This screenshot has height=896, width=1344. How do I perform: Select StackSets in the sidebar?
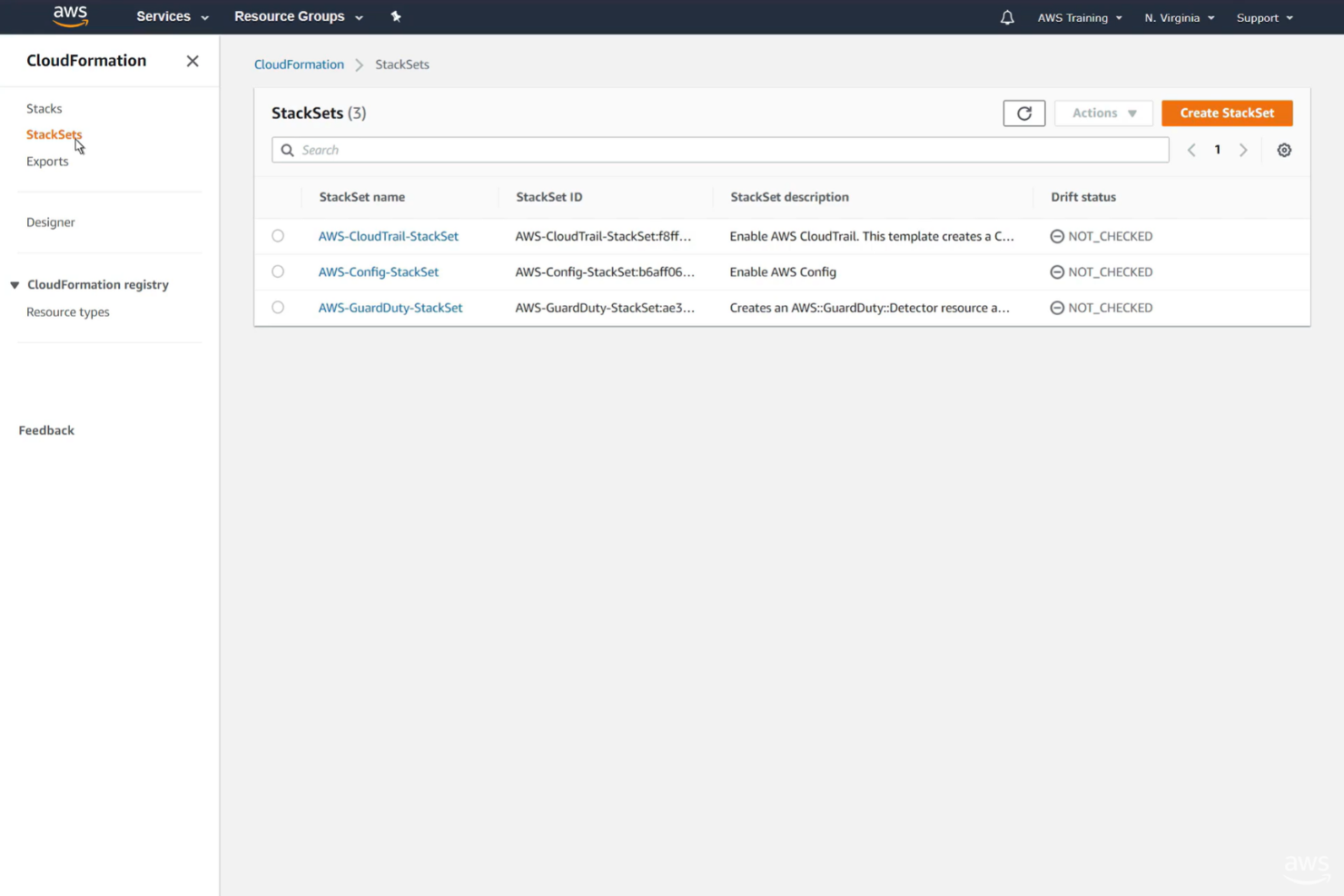click(54, 134)
